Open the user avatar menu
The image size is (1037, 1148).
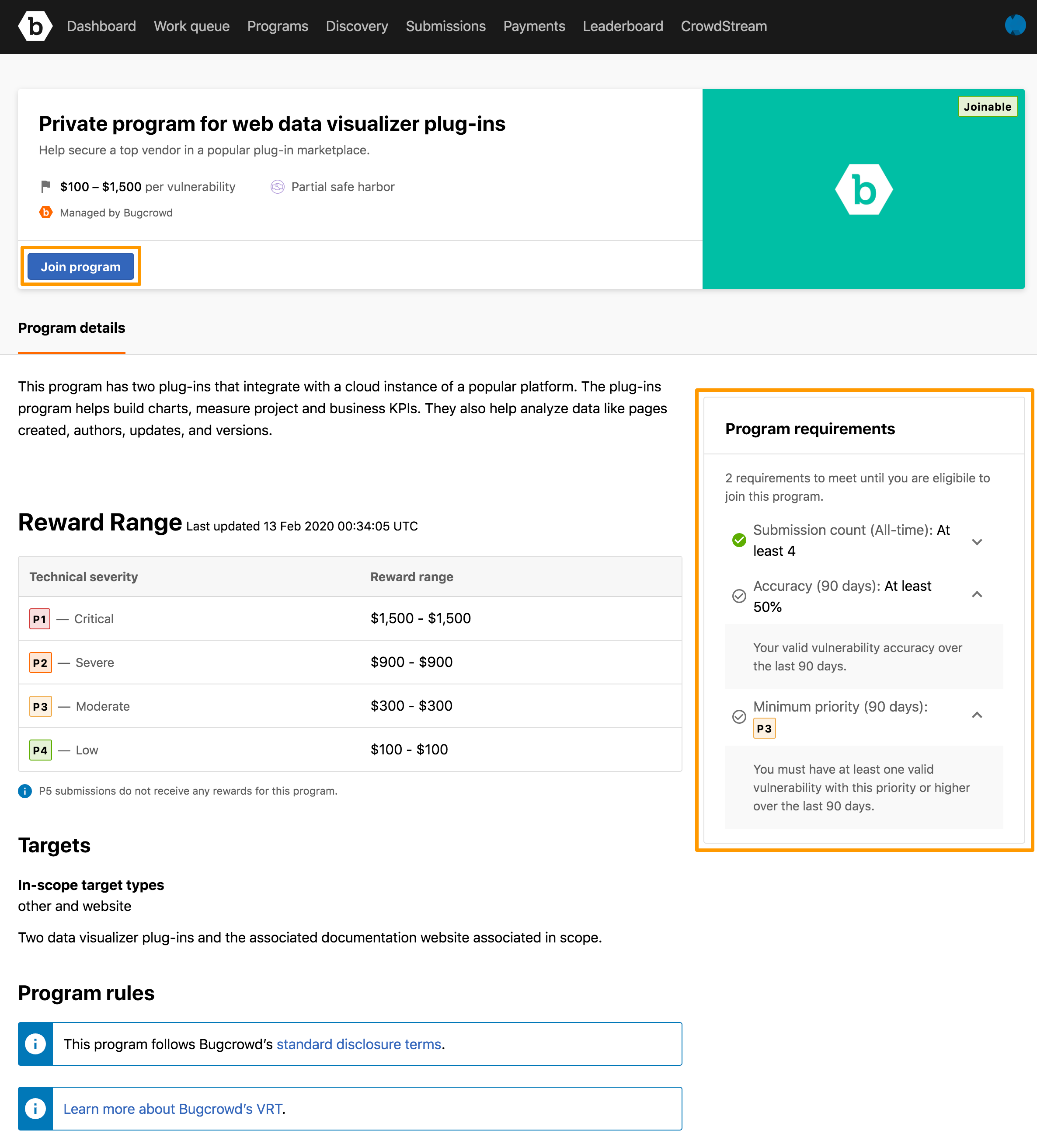click(1015, 26)
